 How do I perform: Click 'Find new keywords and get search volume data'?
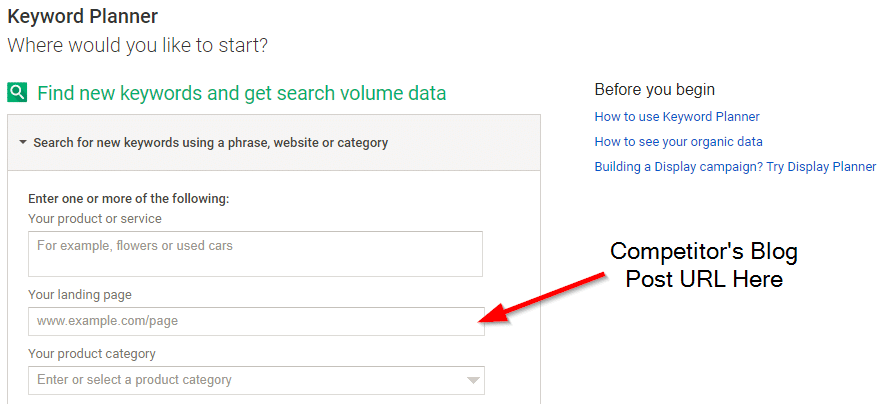pyautogui.click(x=241, y=93)
